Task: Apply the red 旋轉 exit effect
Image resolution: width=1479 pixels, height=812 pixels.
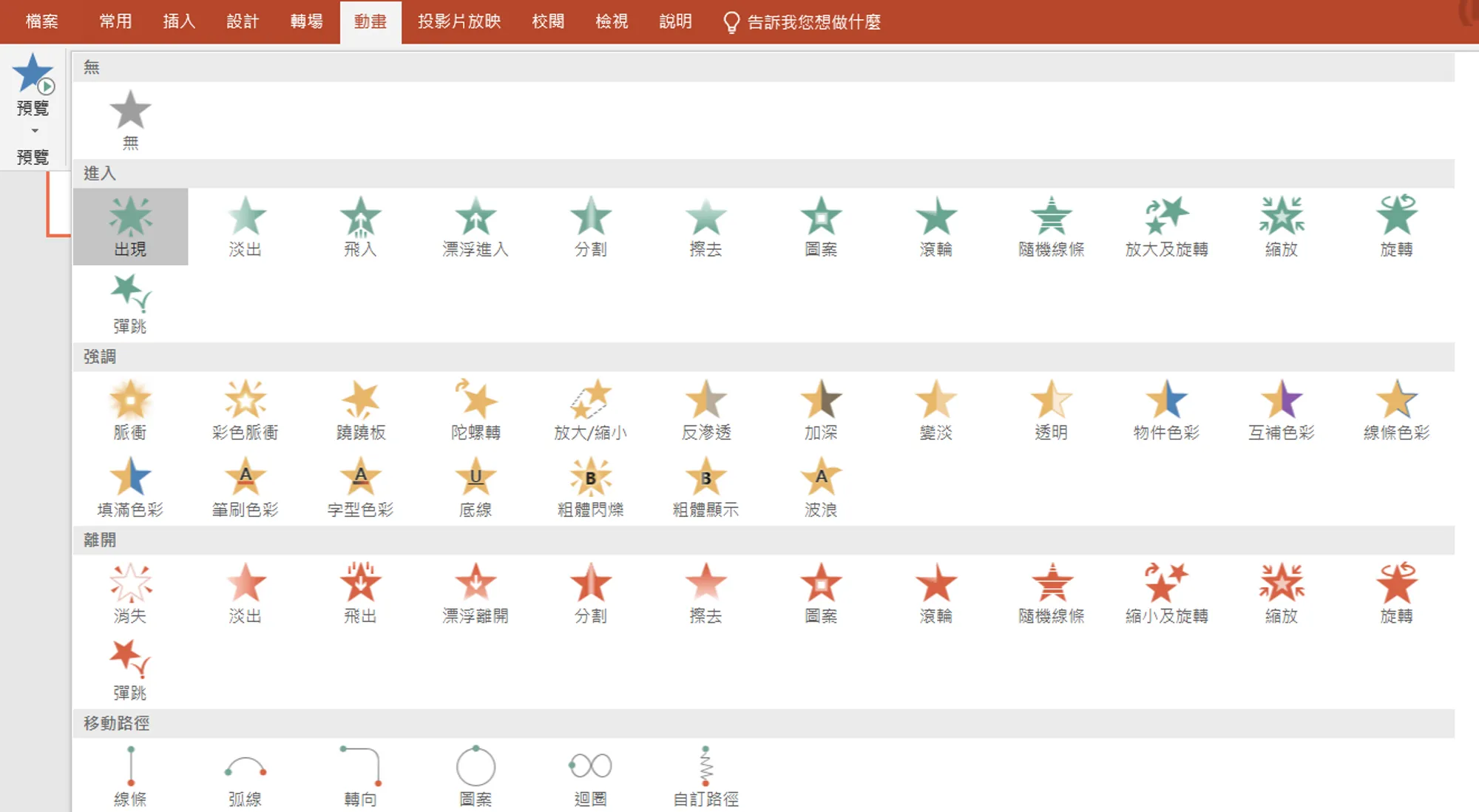Action: (1396, 593)
